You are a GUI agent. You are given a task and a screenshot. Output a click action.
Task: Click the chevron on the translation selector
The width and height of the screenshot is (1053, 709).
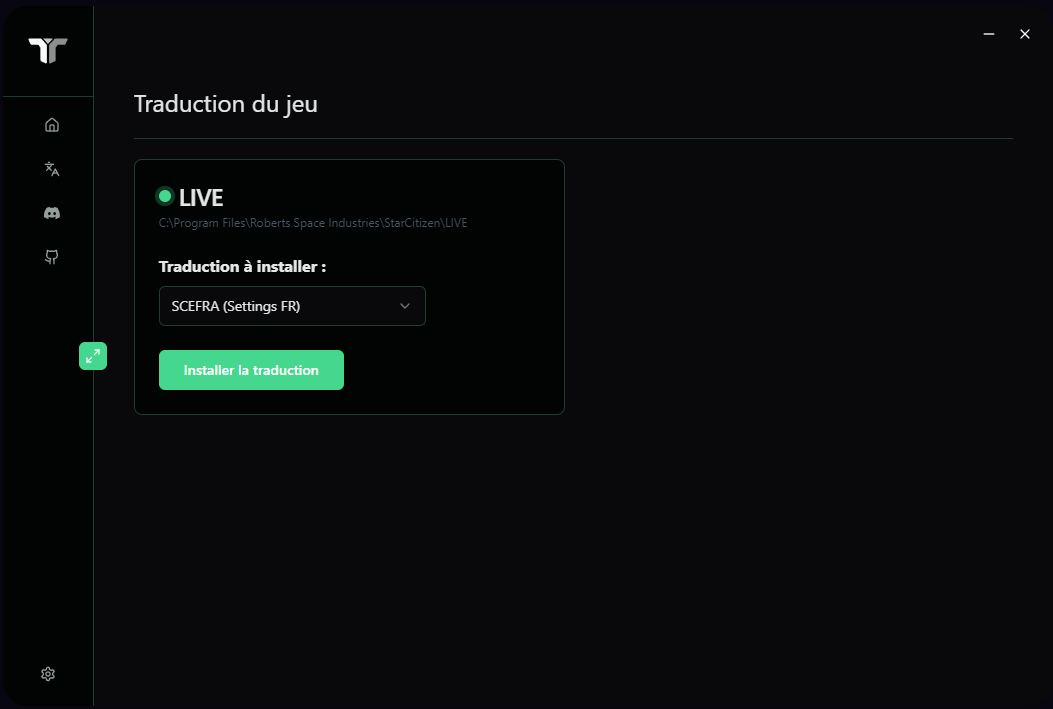404,306
